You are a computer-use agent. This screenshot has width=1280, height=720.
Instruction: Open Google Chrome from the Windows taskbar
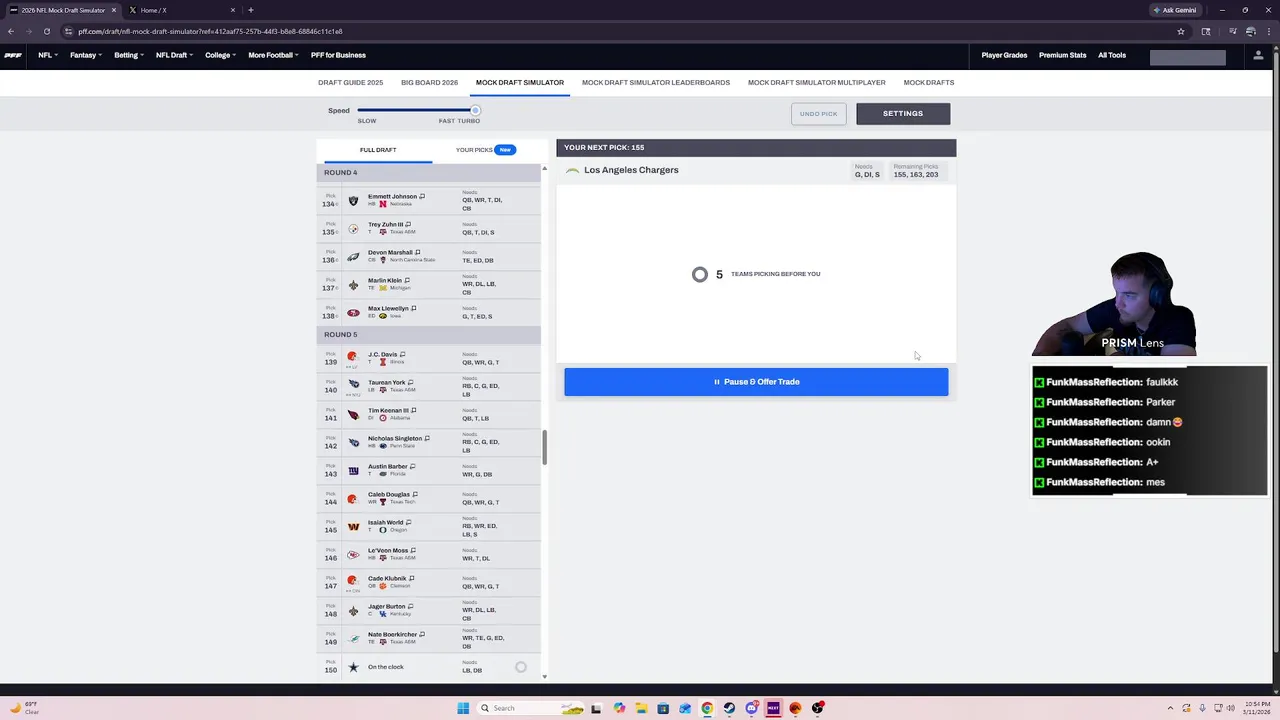click(x=707, y=708)
